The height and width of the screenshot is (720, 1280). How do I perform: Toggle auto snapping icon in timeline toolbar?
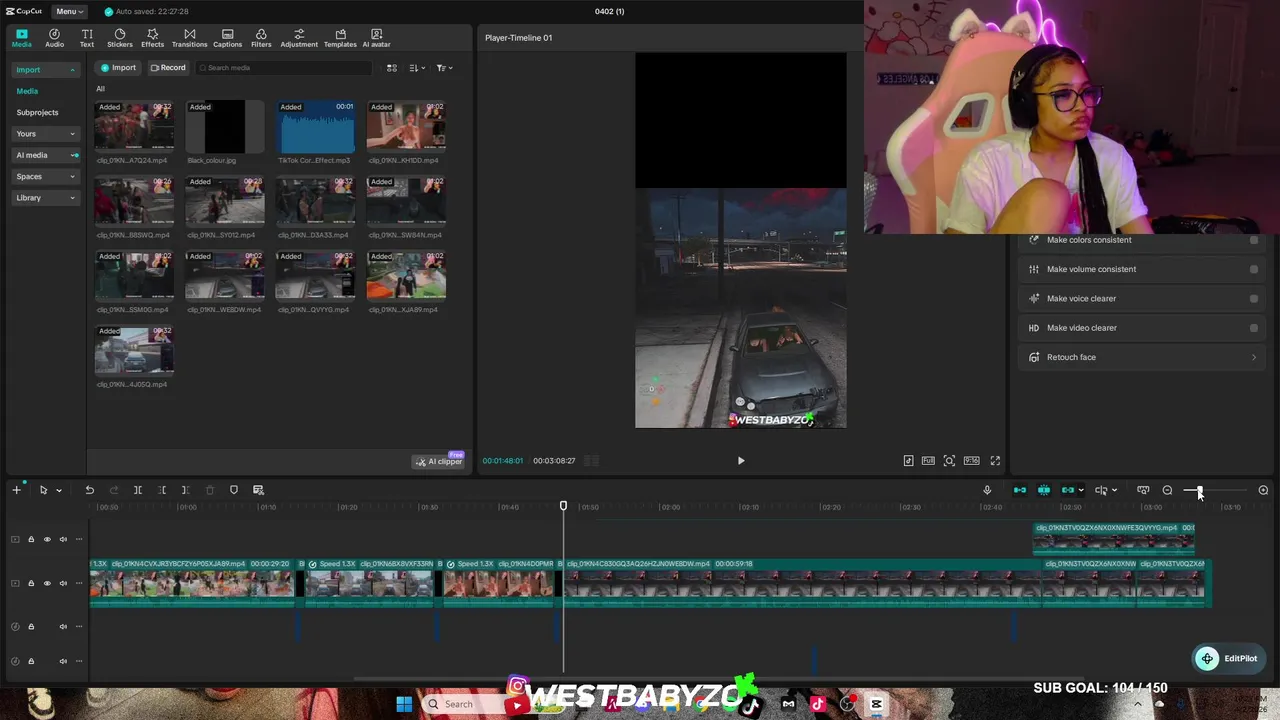coord(1044,490)
